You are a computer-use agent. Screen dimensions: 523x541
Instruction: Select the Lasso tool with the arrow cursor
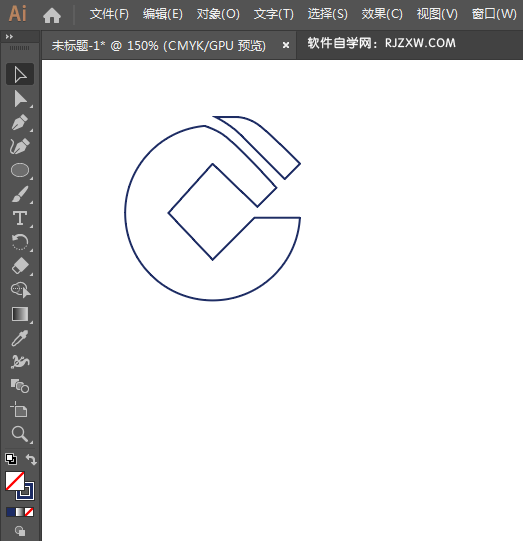(20, 290)
